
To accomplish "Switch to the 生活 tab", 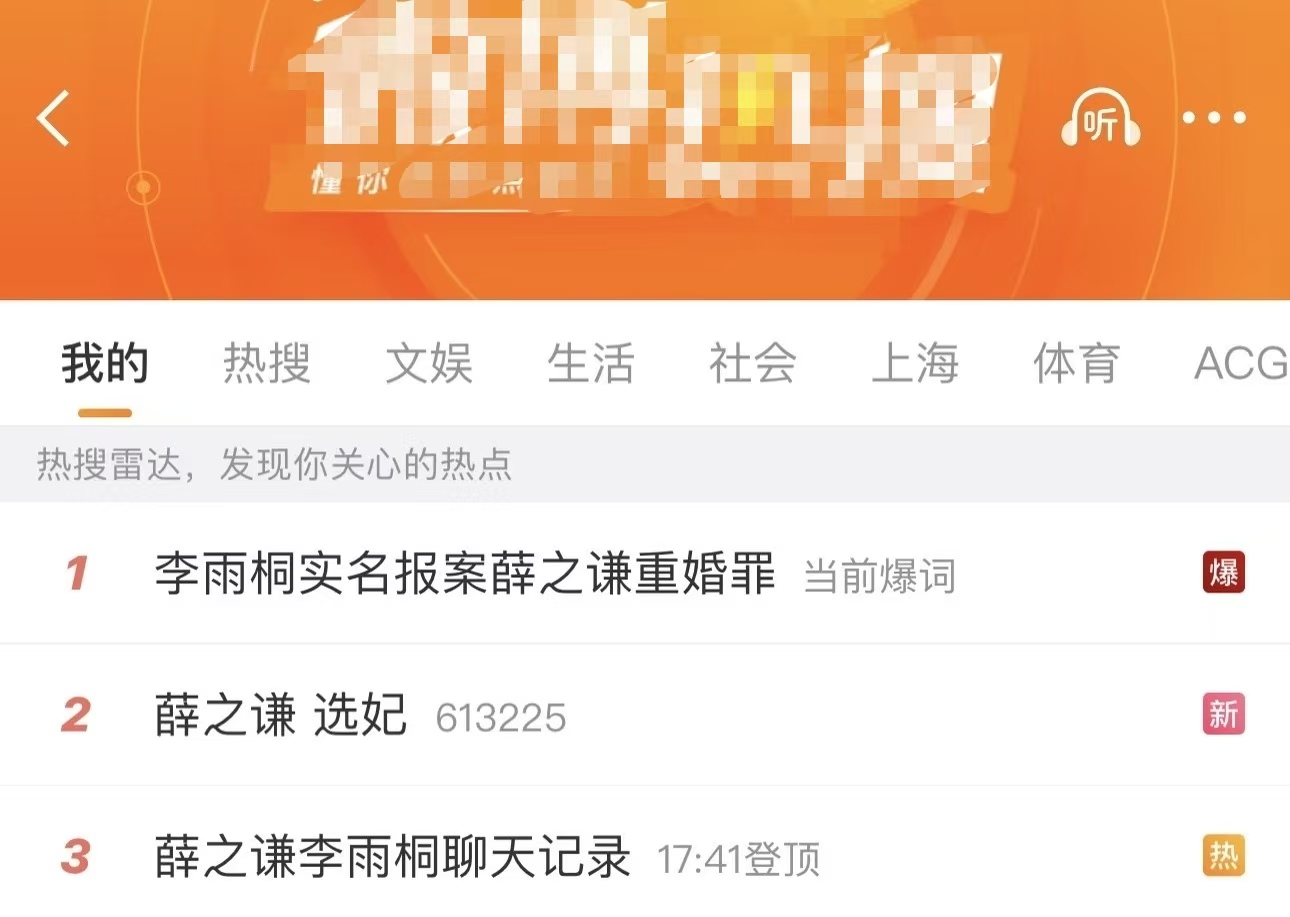I will pyautogui.click(x=591, y=364).
